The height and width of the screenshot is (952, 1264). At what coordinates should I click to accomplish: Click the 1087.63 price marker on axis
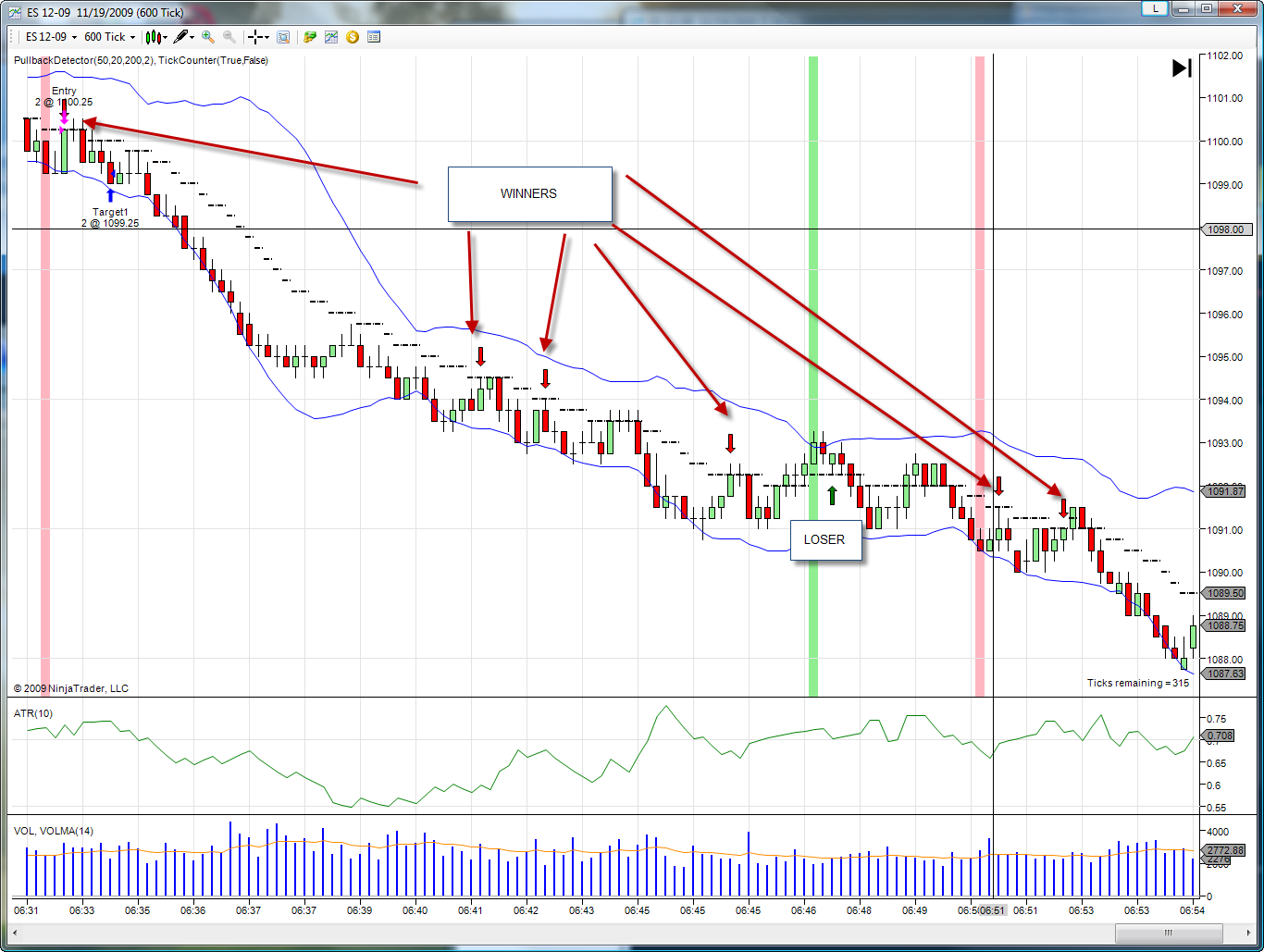[1224, 674]
